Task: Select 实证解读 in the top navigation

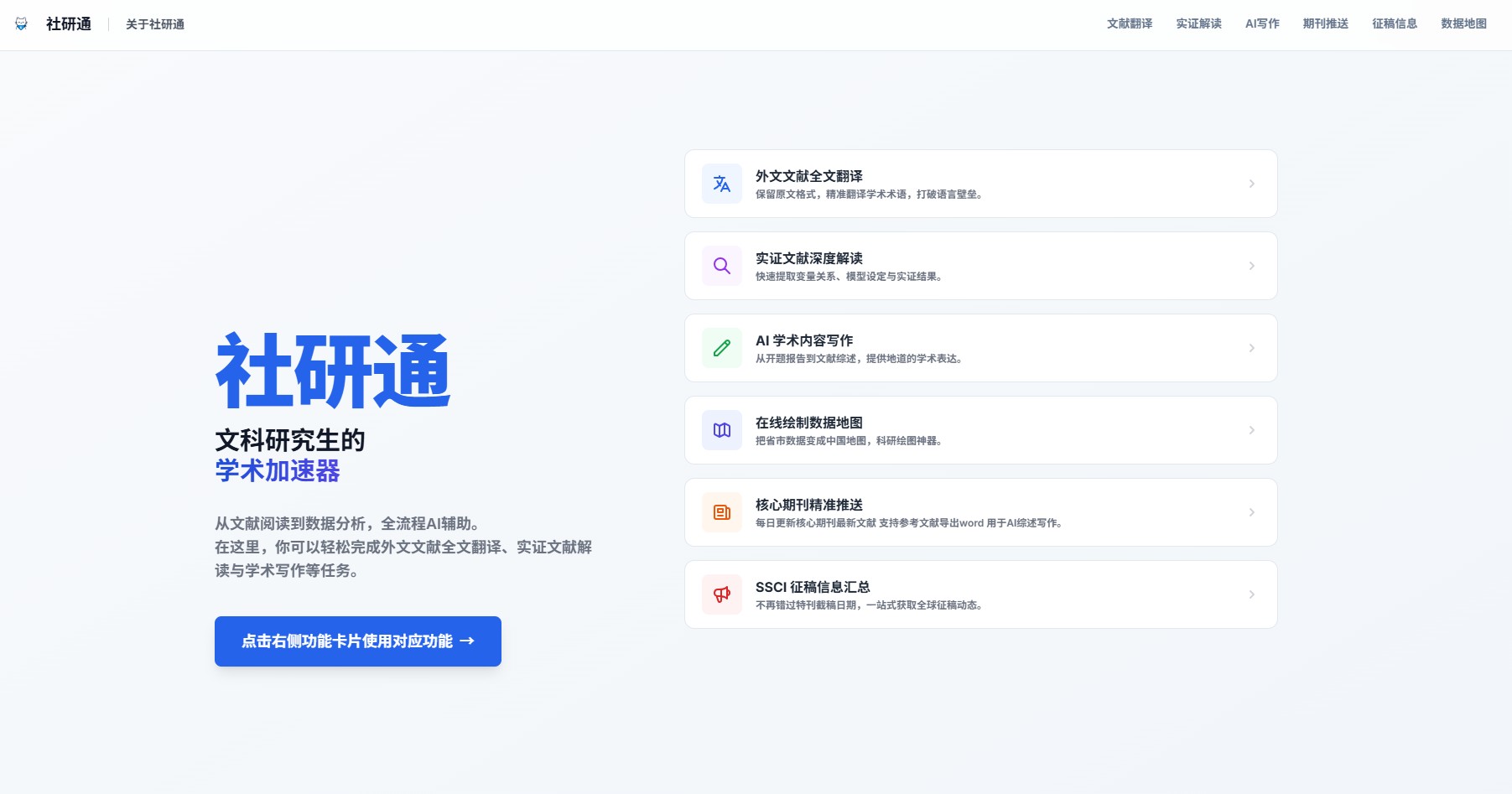Action: (x=1198, y=24)
